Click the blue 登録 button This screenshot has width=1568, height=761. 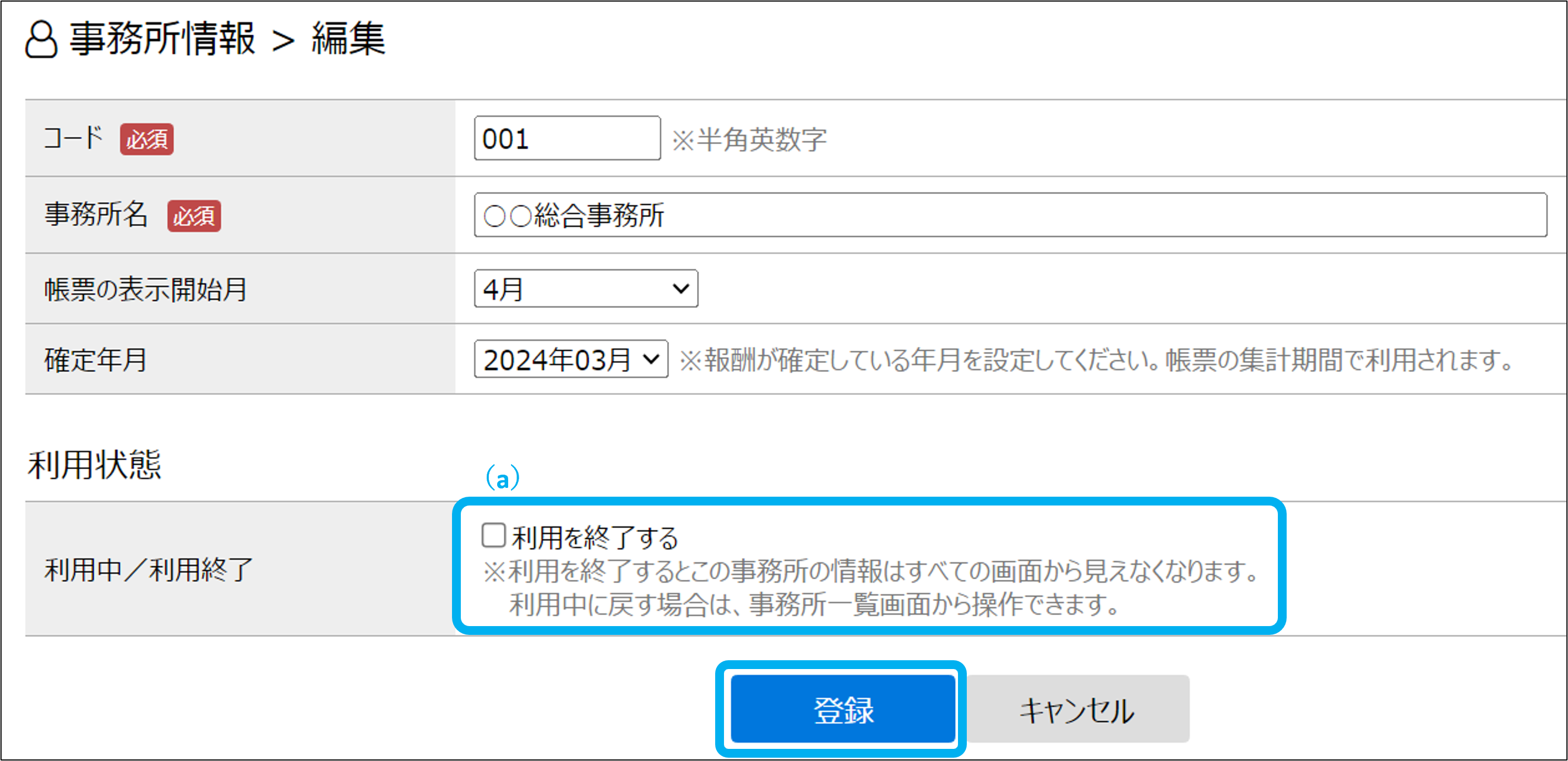[x=842, y=709]
